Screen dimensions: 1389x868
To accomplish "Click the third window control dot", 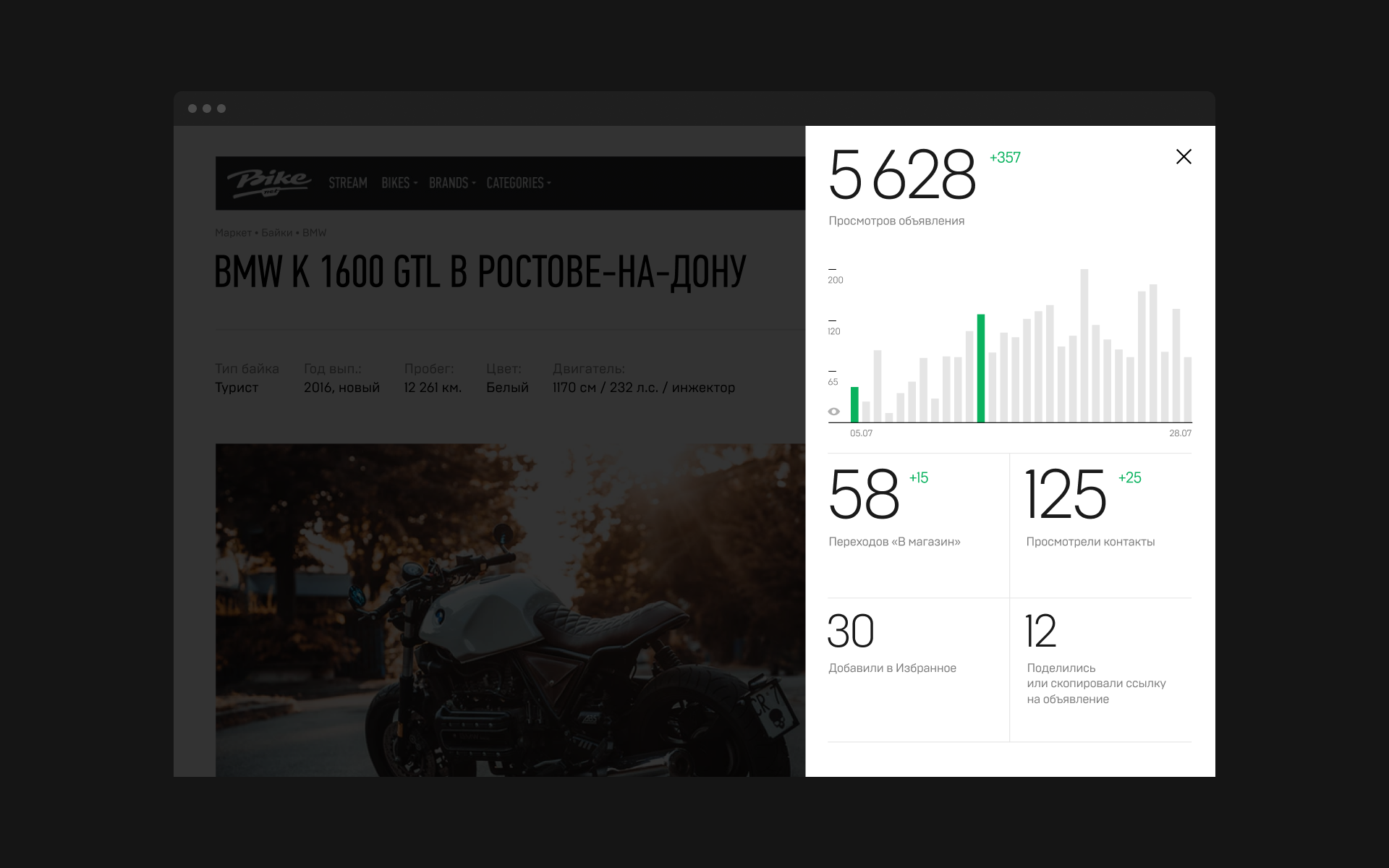I will coord(221,109).
